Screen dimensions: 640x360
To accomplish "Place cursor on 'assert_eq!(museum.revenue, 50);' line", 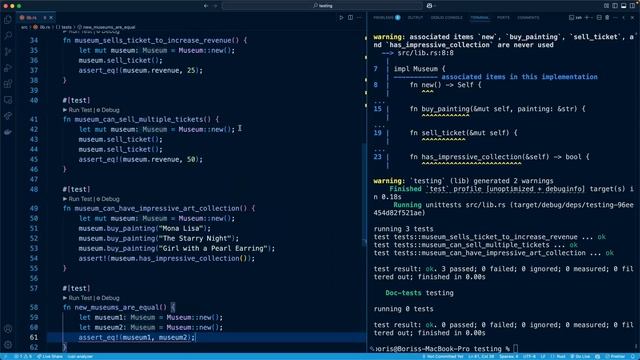I will 140,159.
